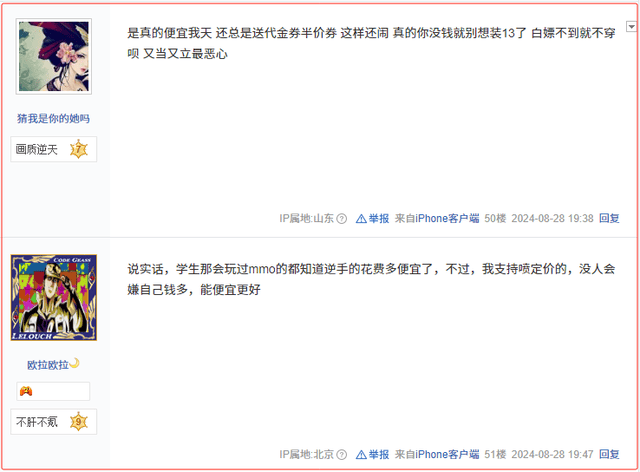Open the 画质逆天 level badge
640x472 pixels.
[53, 149]
